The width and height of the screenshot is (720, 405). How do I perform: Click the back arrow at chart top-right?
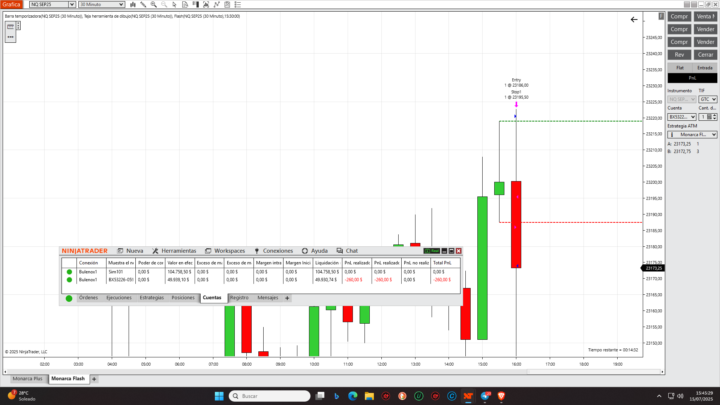click(x=634, y=20)
